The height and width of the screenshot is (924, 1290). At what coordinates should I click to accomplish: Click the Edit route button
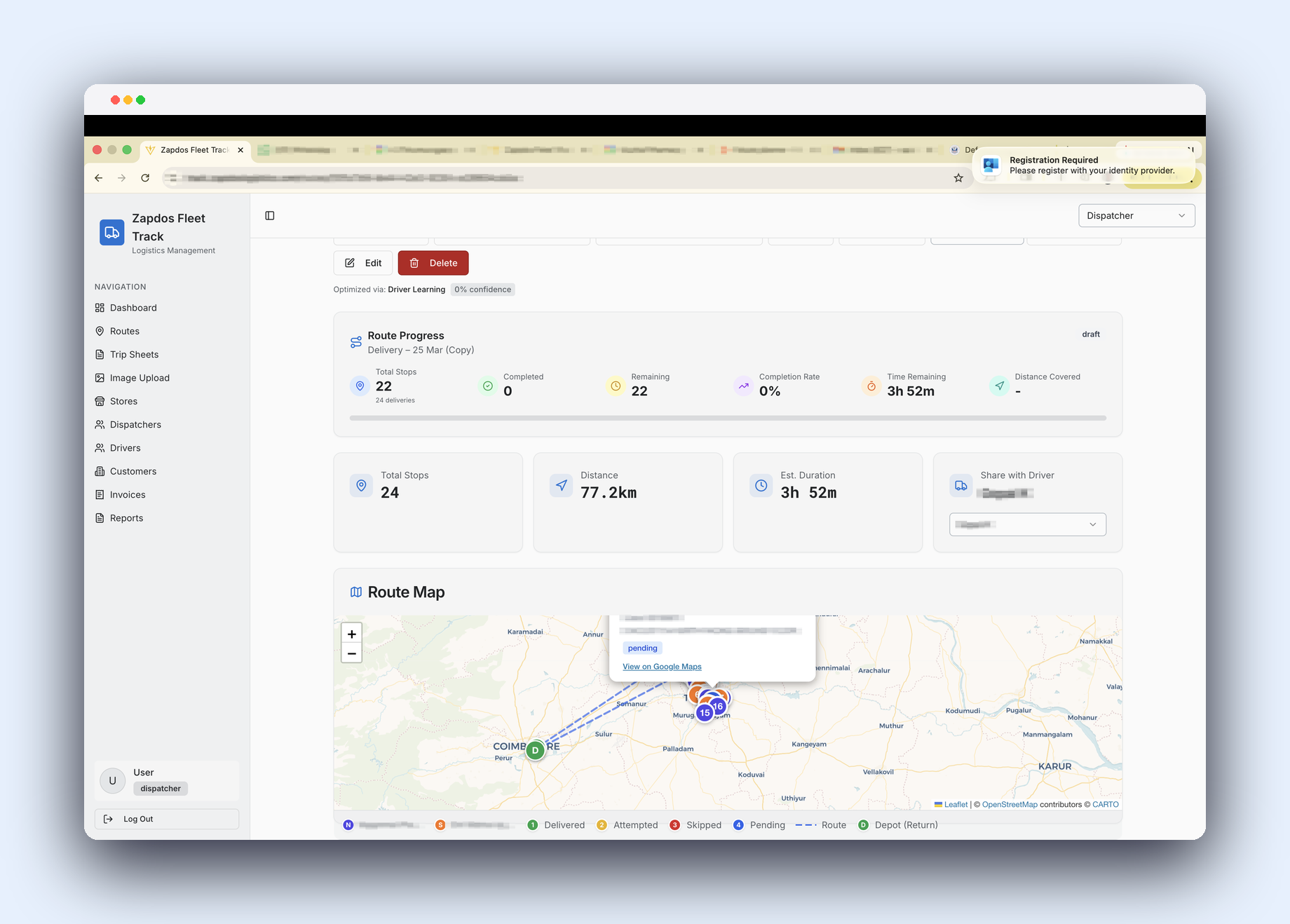(x=363, y=263)
